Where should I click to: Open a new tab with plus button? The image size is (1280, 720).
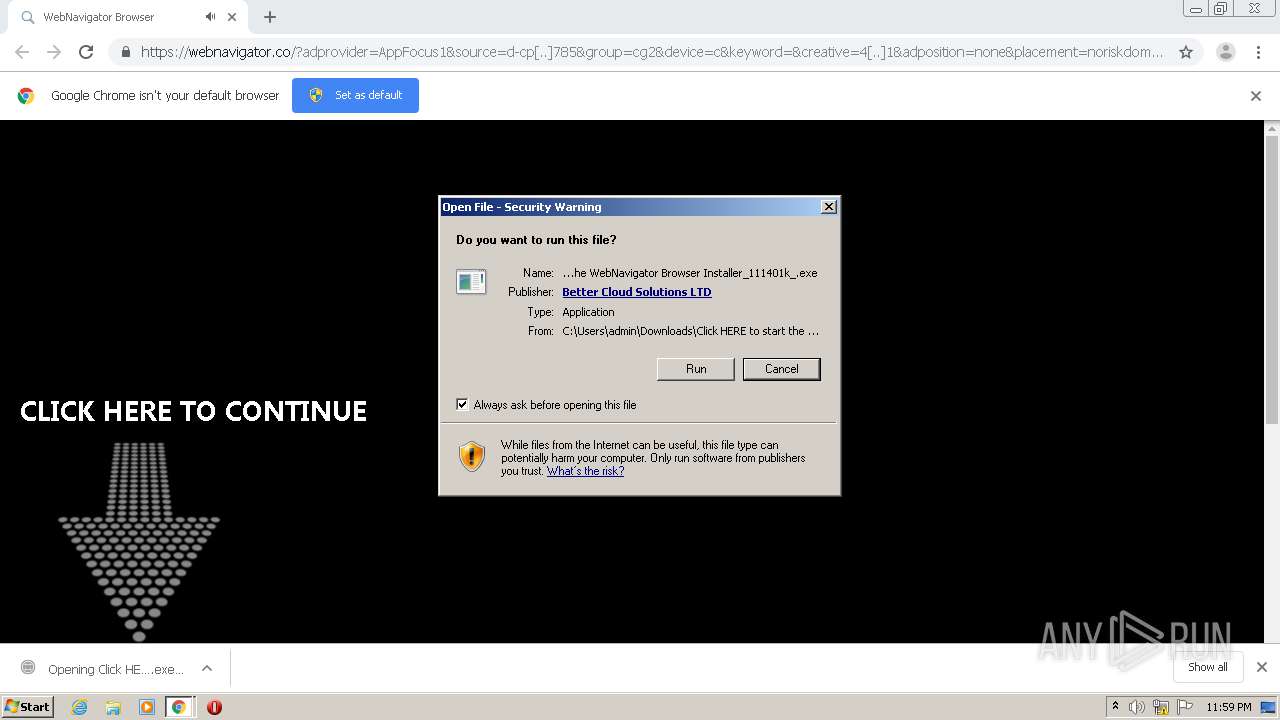(270, 17)
